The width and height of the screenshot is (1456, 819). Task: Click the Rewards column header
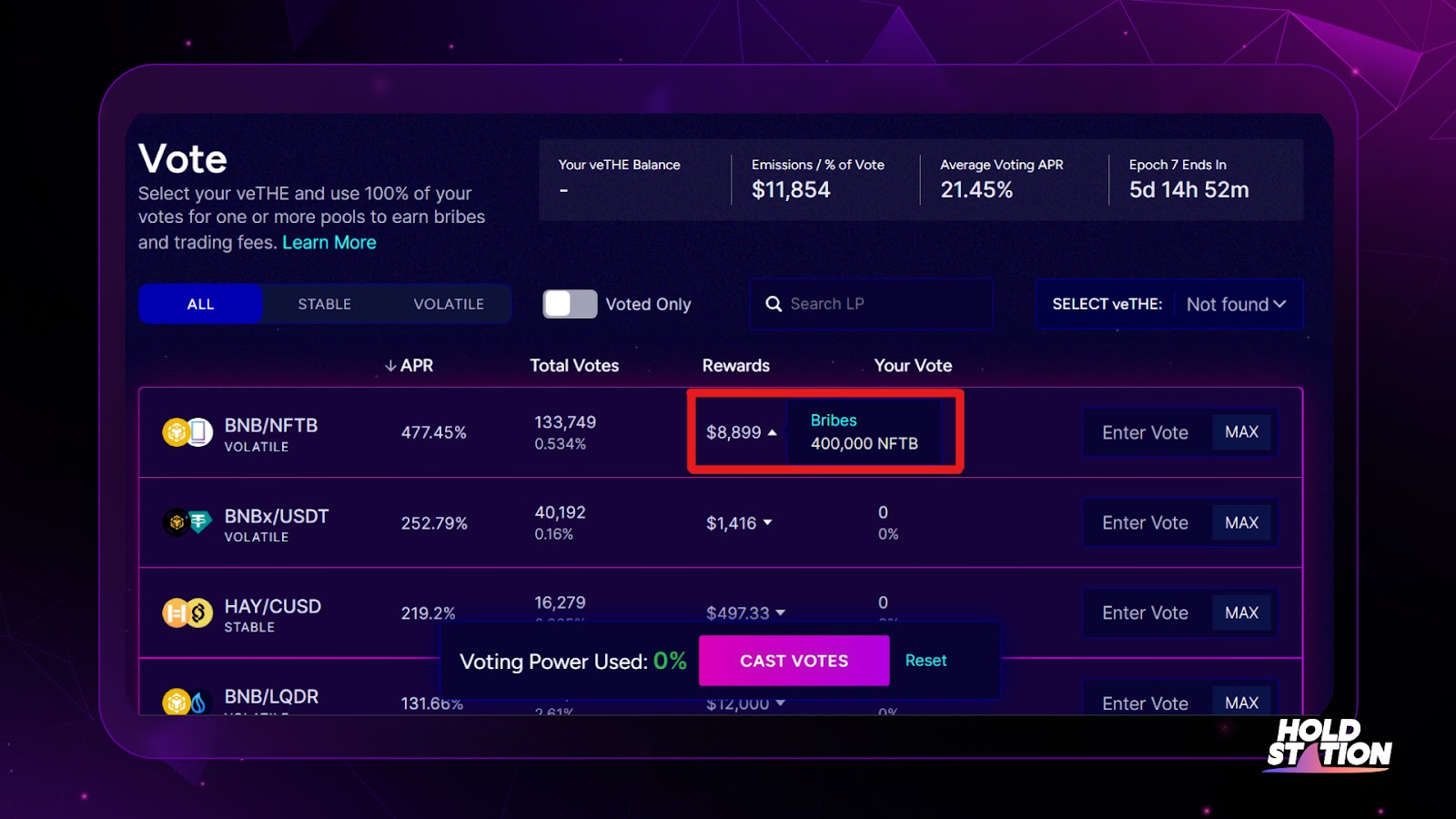click(x=735, y=366)
